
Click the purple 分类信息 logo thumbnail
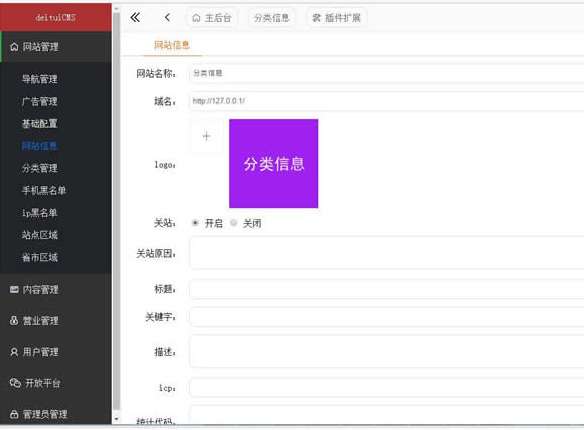click(x=274, y=163)
